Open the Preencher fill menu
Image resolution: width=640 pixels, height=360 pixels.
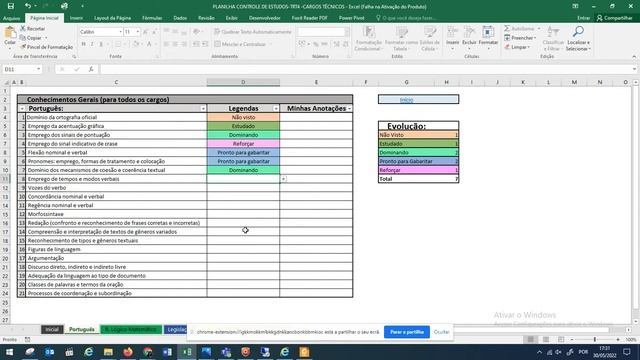520,38
